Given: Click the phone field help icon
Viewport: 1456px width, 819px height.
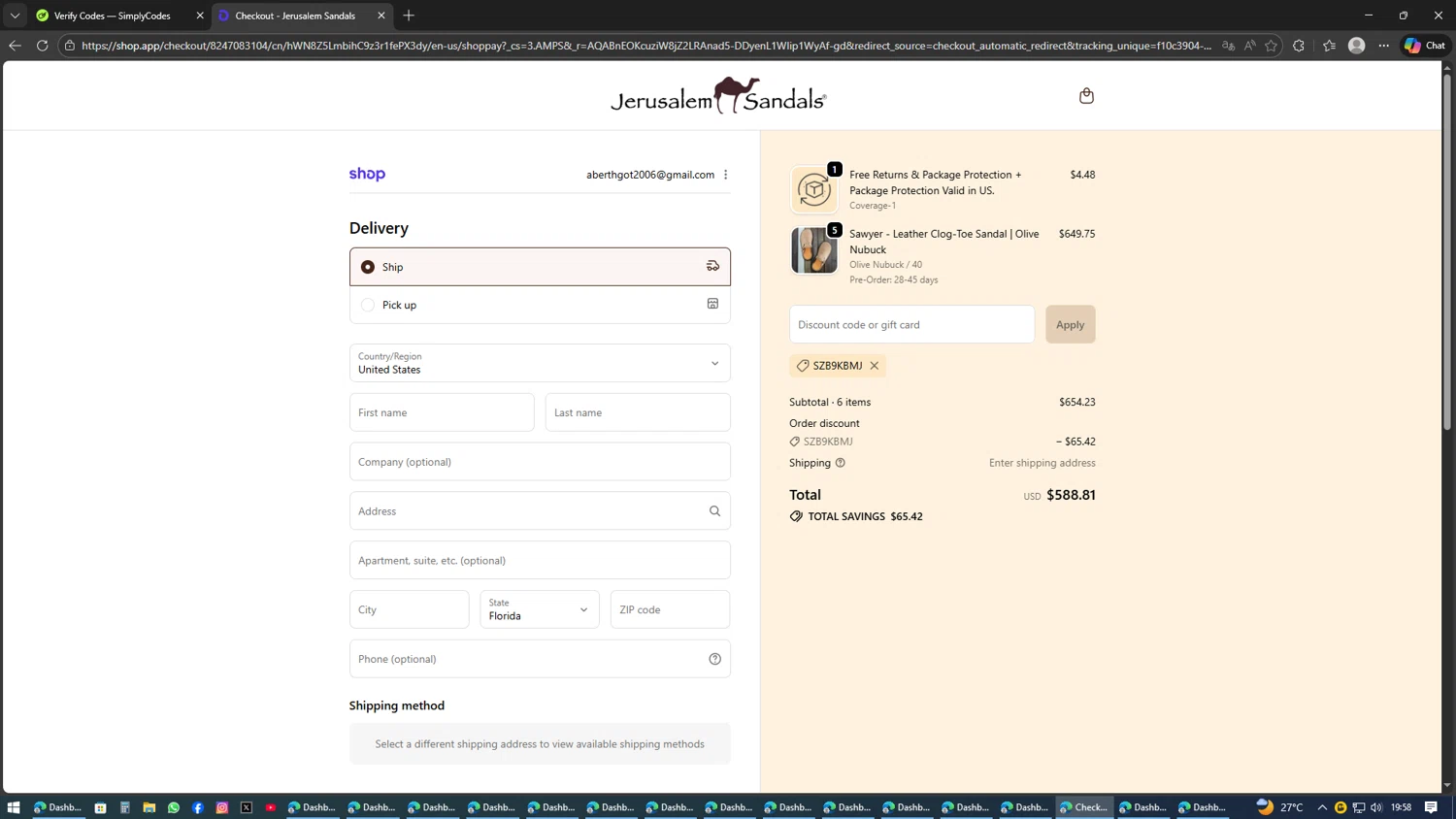Looking at the screenshot, I should click(x=714, y=659).
